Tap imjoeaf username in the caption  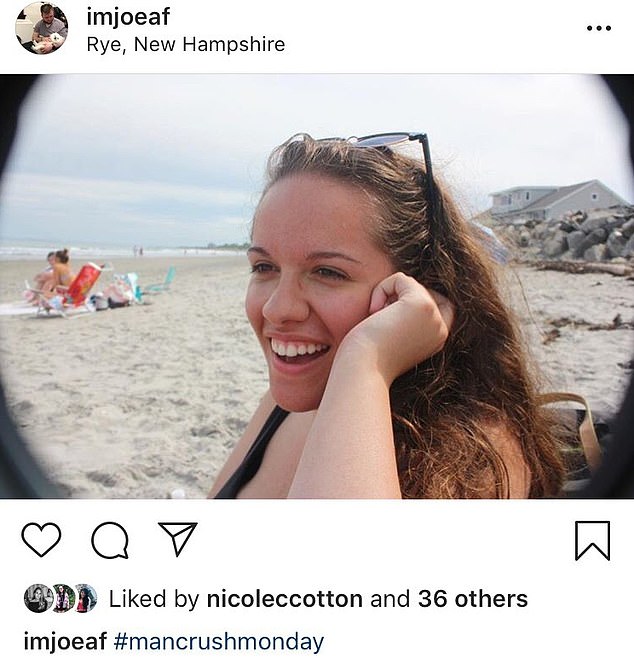pos(65,642)
